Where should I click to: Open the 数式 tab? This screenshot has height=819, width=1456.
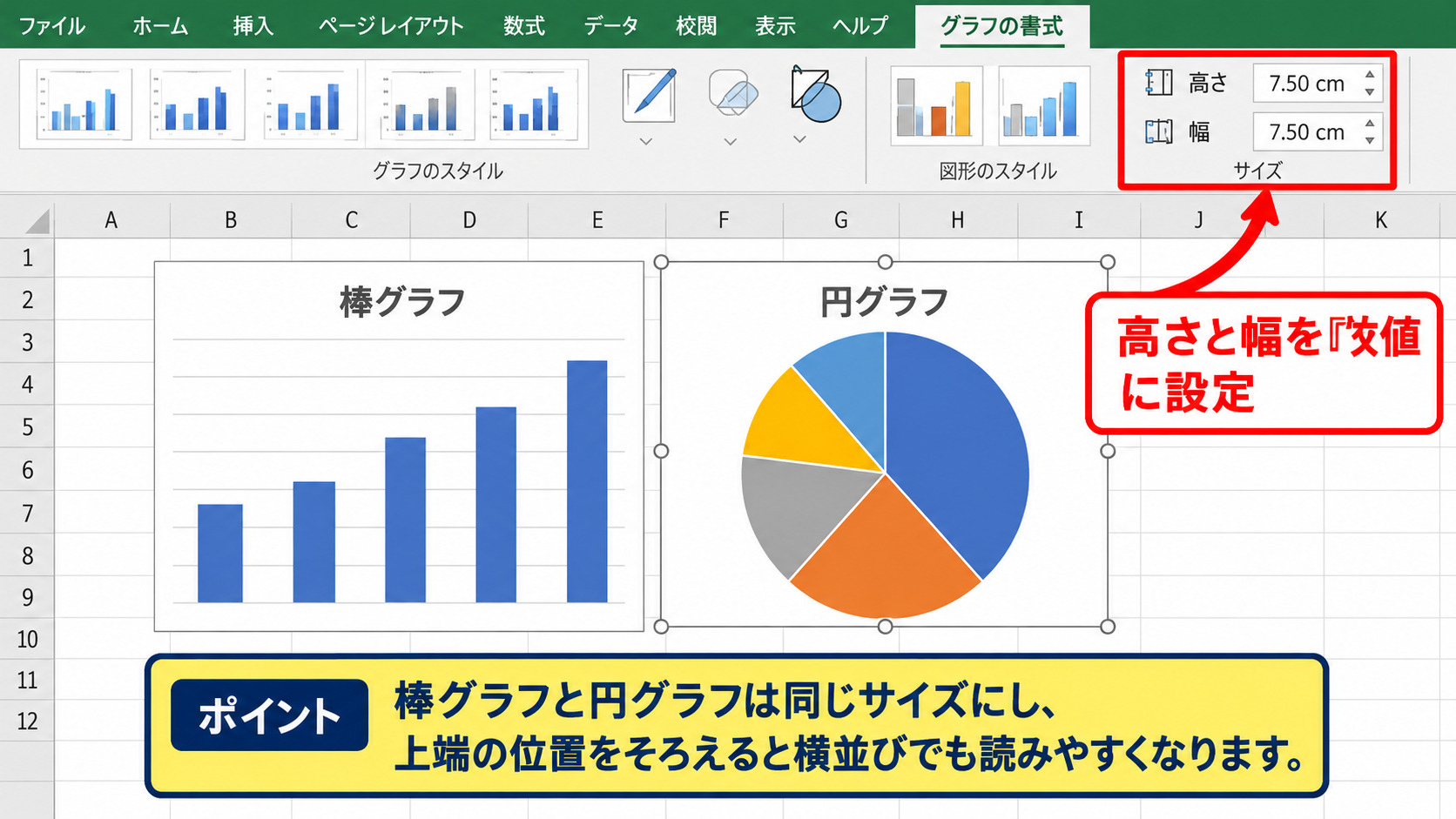pyautogui.click(x=524, y=26)
